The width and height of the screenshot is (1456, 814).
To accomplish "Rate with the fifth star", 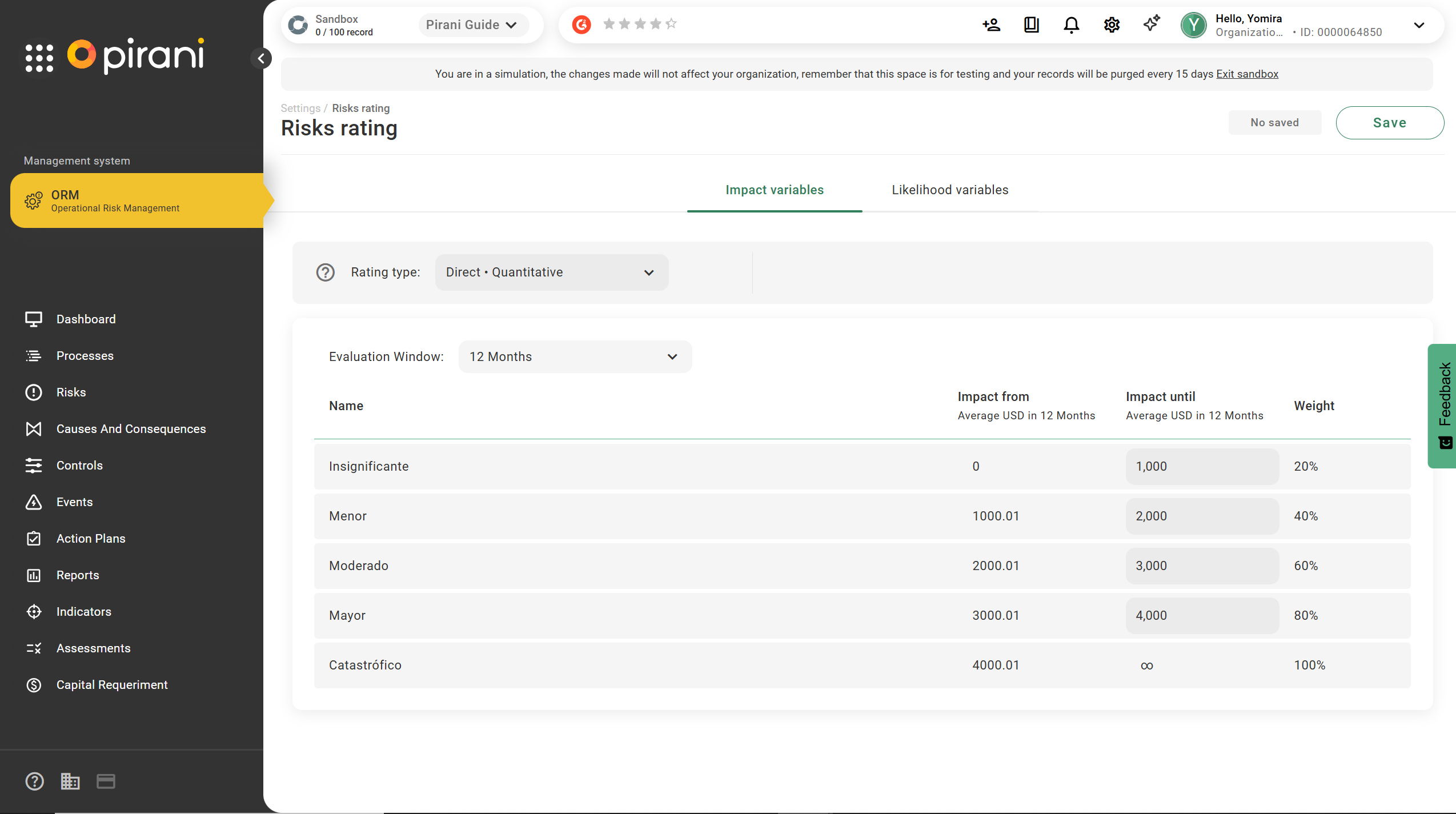I will [x=671, y=24].
